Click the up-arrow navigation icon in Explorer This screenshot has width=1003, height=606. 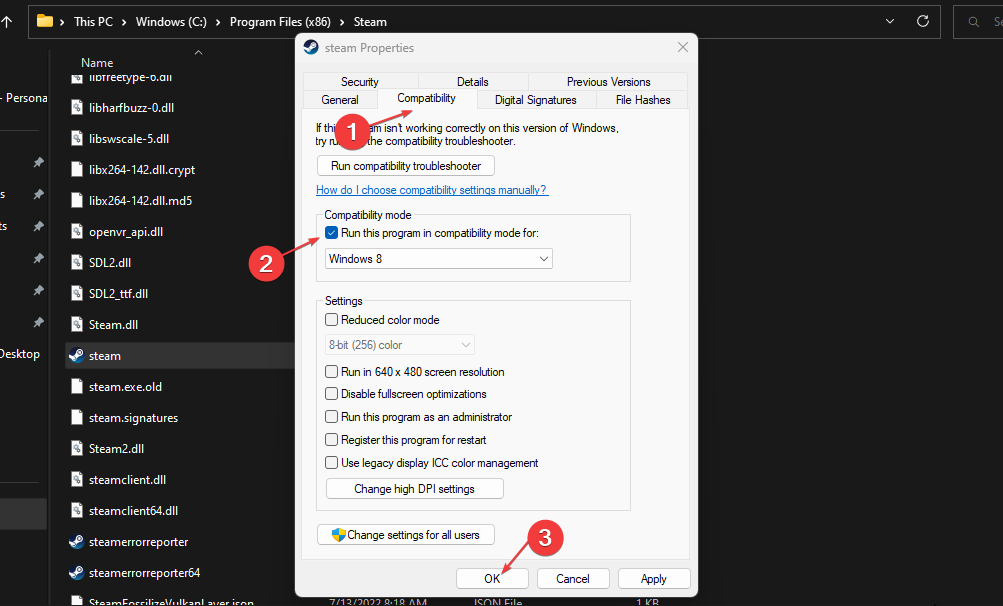click(x=7, y=22)
